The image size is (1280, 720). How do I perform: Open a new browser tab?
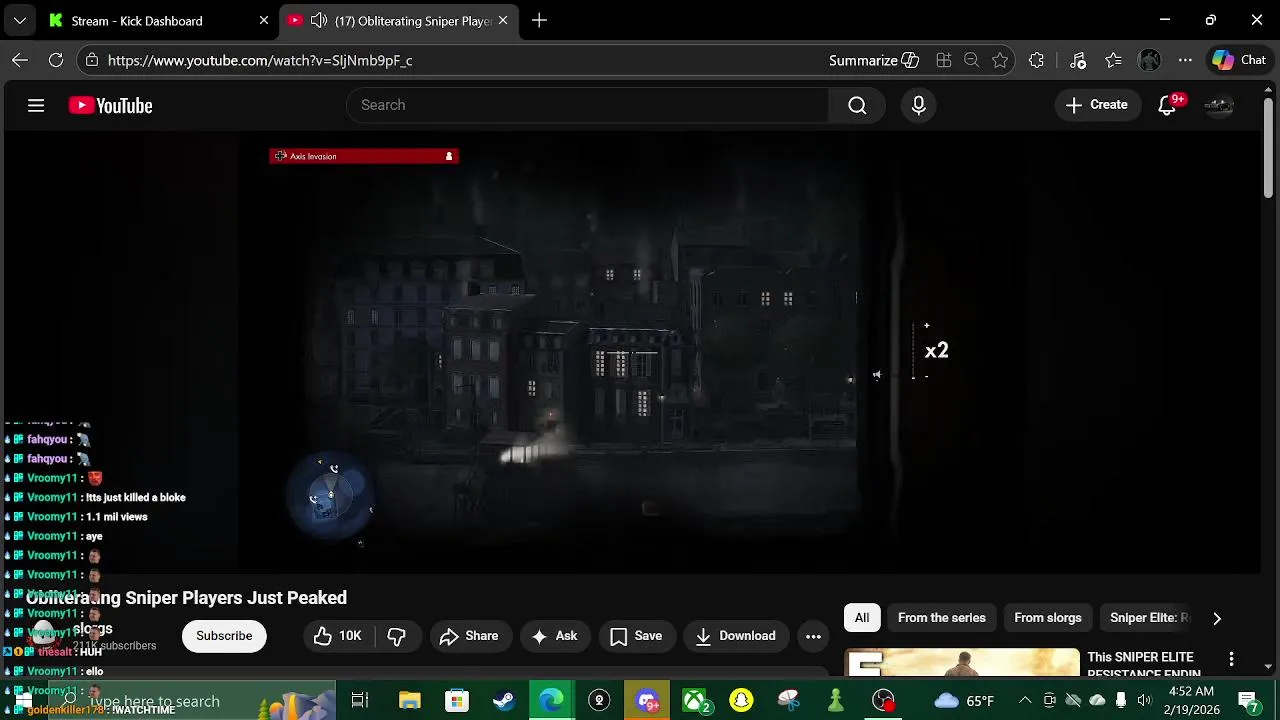539,20
